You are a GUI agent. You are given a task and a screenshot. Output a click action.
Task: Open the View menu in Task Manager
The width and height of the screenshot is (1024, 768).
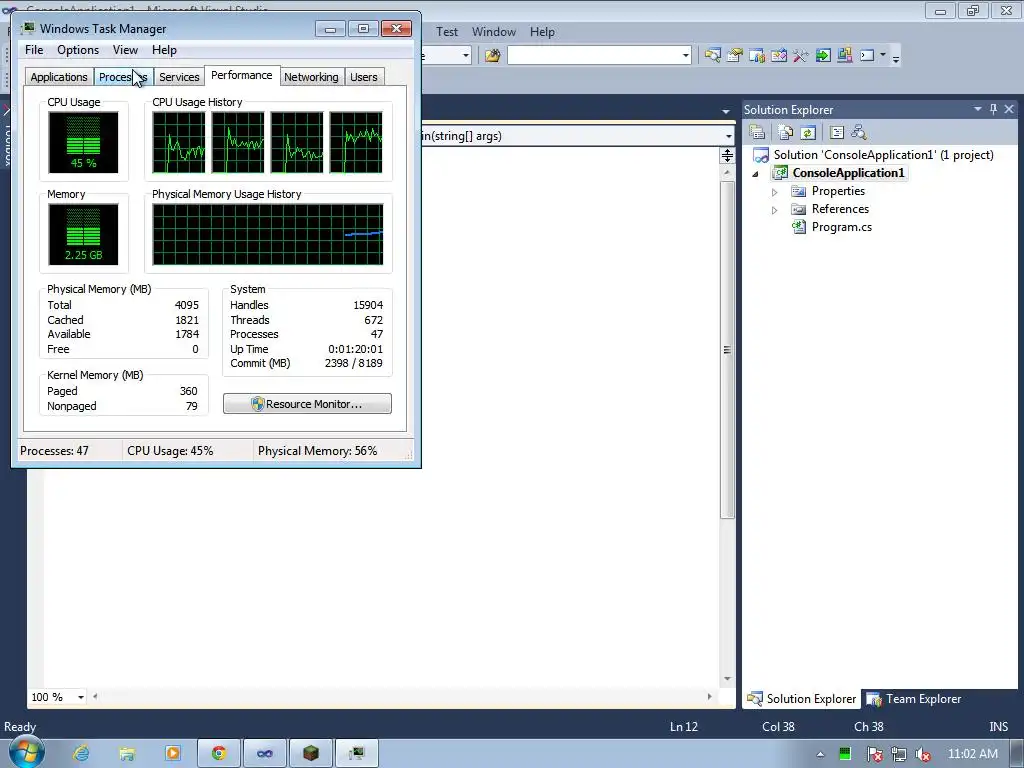pyautogui.click(x=125, y=50)
